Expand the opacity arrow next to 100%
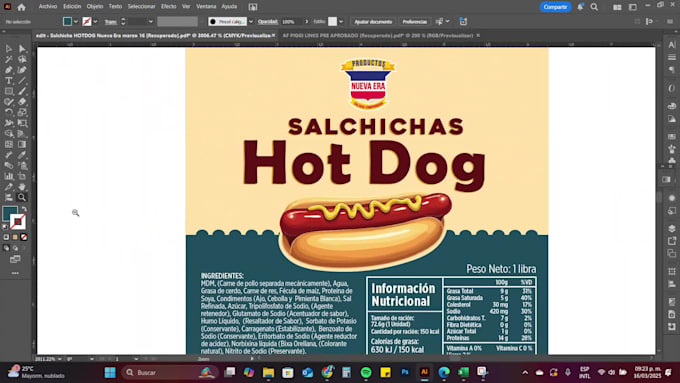The image size is (680, 383). pos(307,22)
